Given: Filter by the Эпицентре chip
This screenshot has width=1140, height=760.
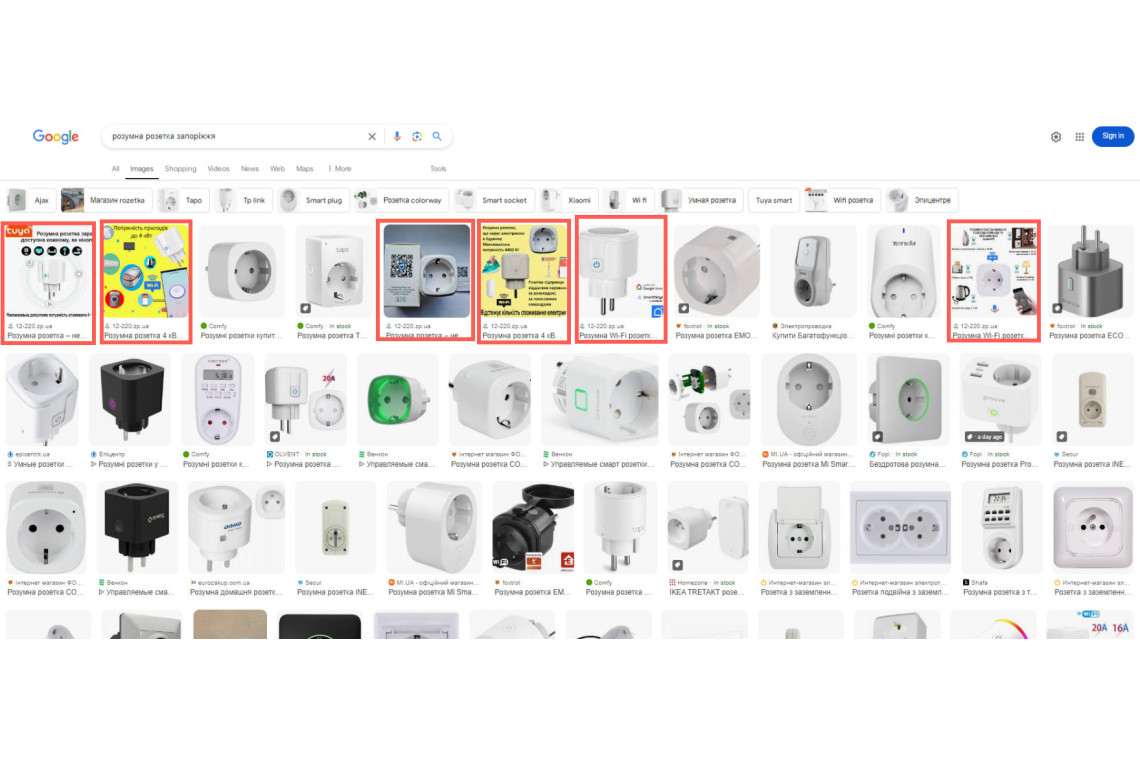Looking at the screenshot, I should [x=921, y=200].
